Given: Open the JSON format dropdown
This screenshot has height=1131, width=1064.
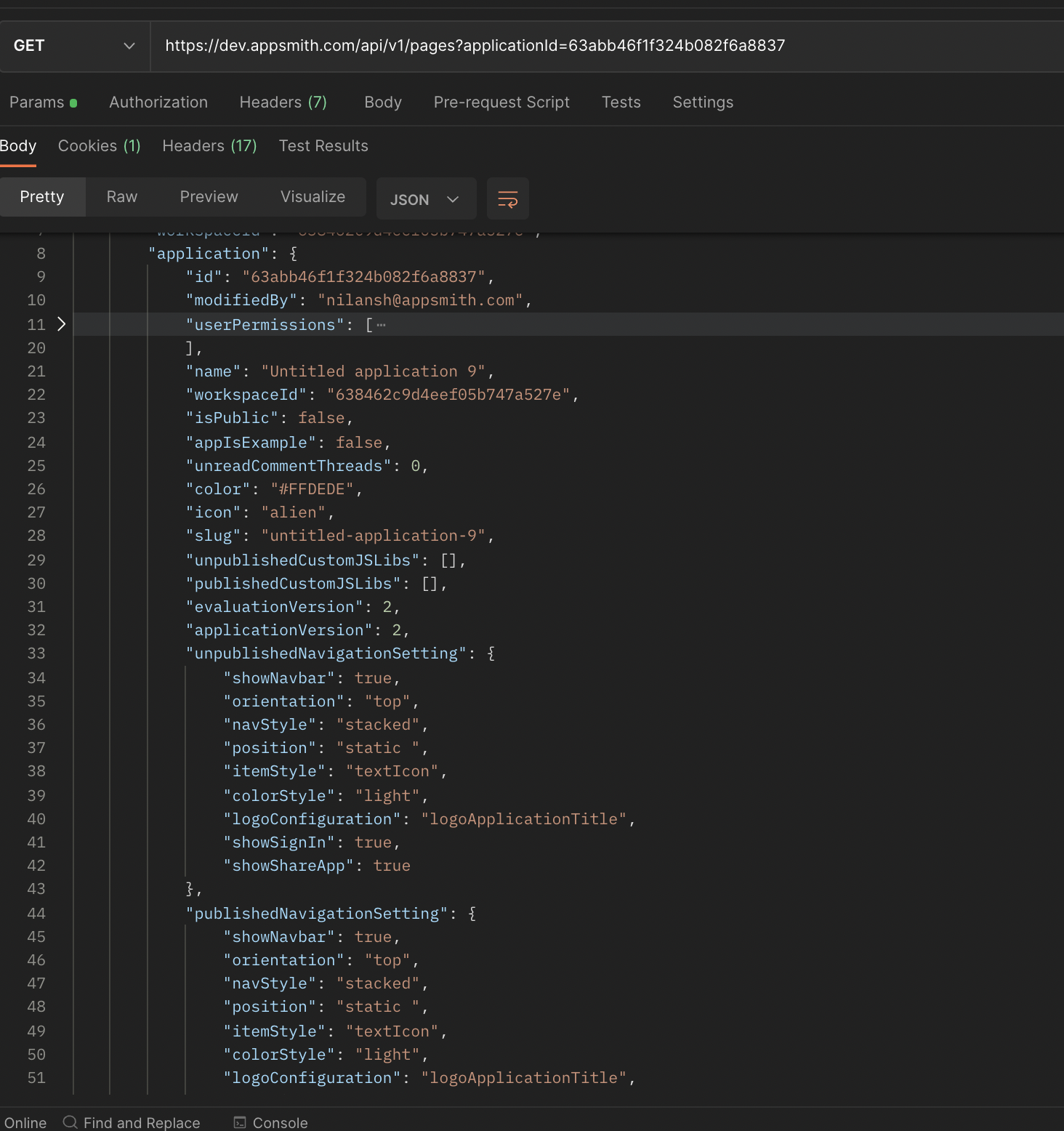Looking at the screenshot, I should [426, 198].
